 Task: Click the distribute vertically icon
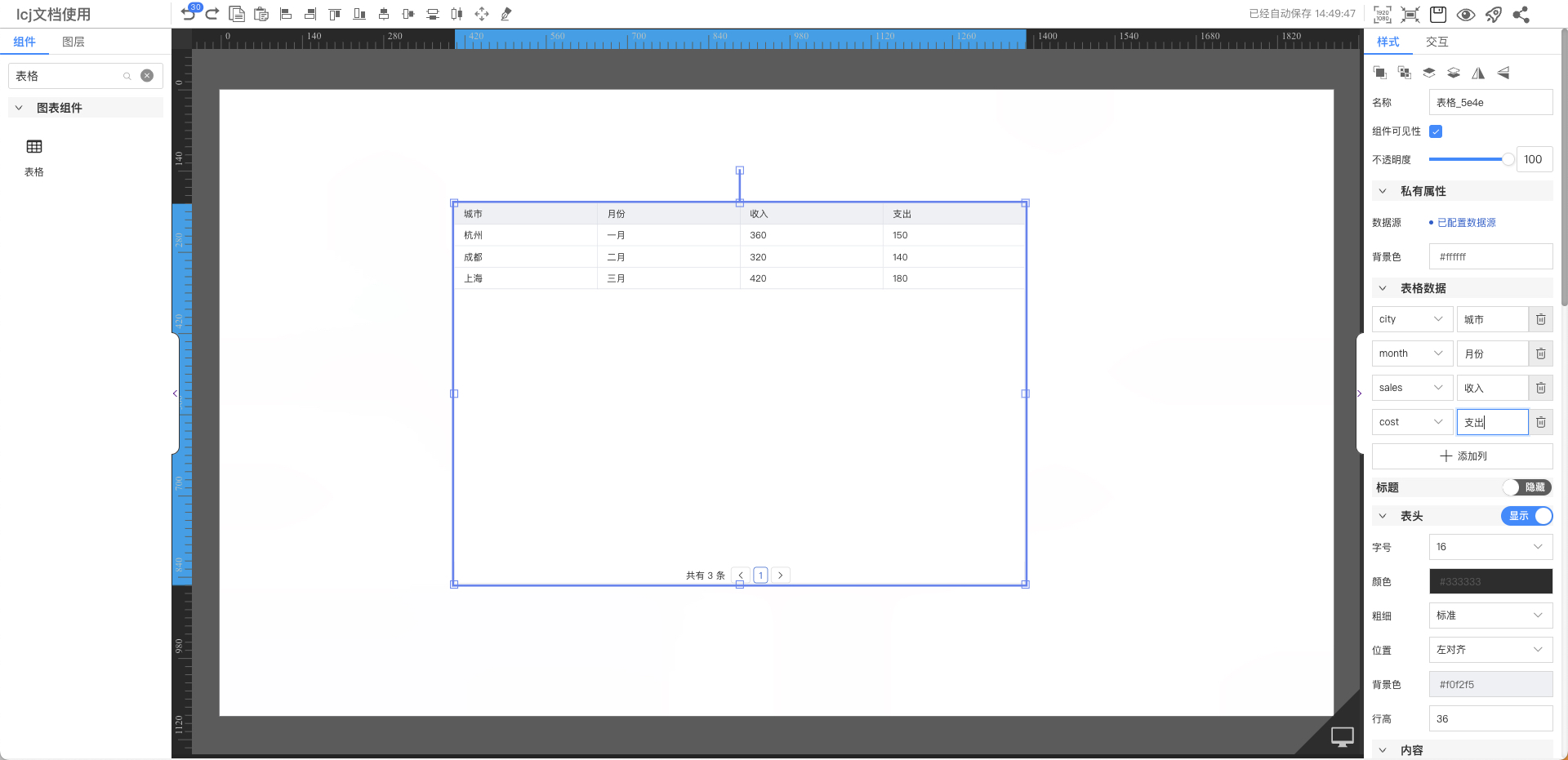point(433,14)
